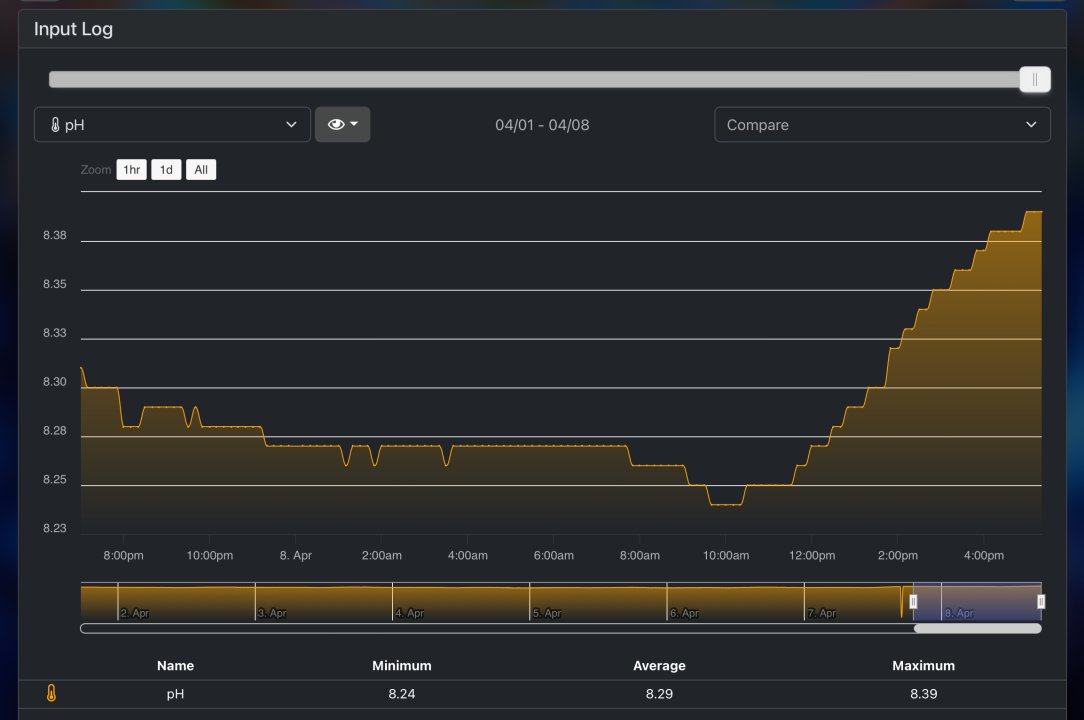Viewport: 1084px width, 720px height.
Task: Expand the Compare dropdown
Action: click(x=881, y=125)
